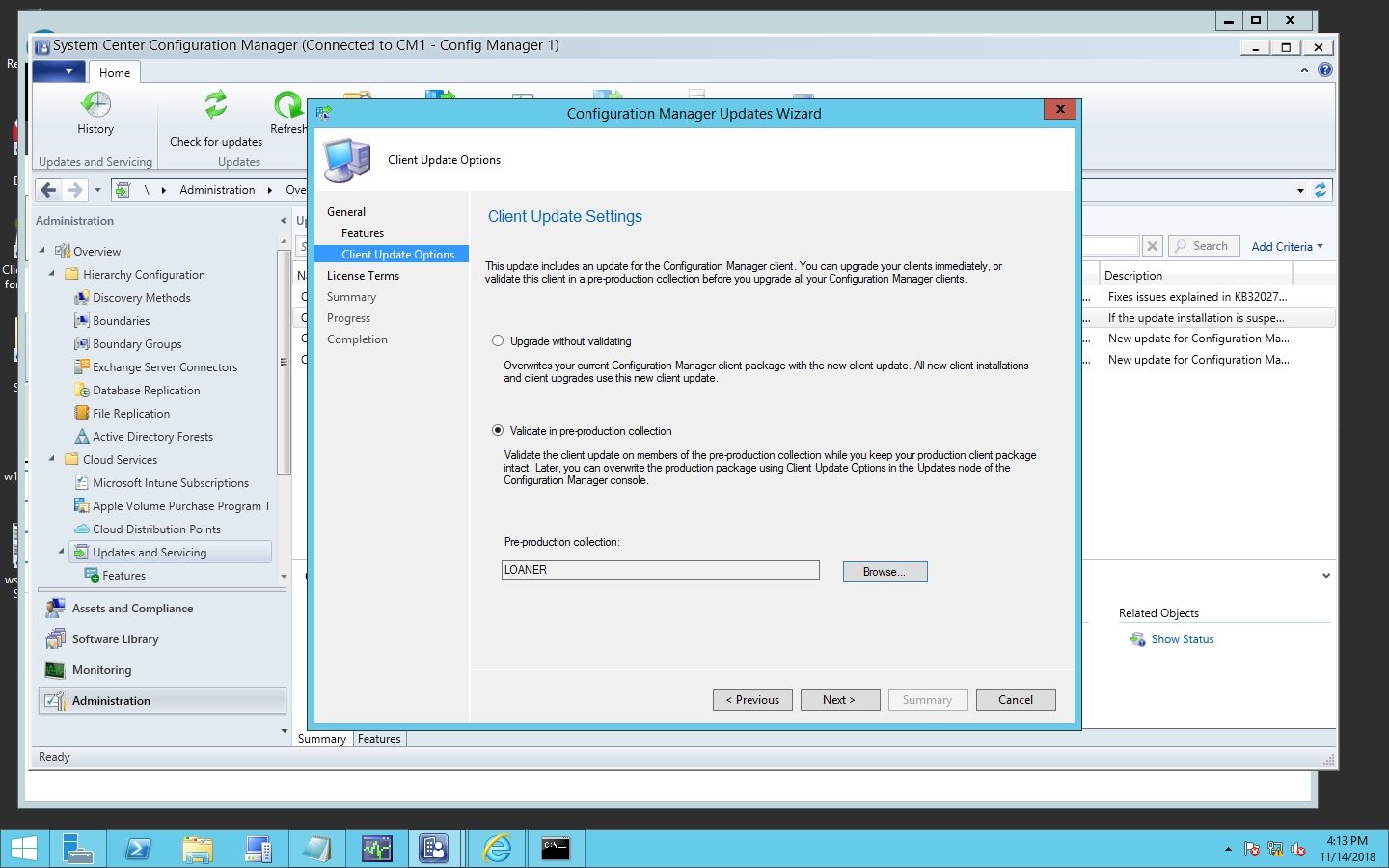Click Cloud Distribution Points icon

[82, 529]
